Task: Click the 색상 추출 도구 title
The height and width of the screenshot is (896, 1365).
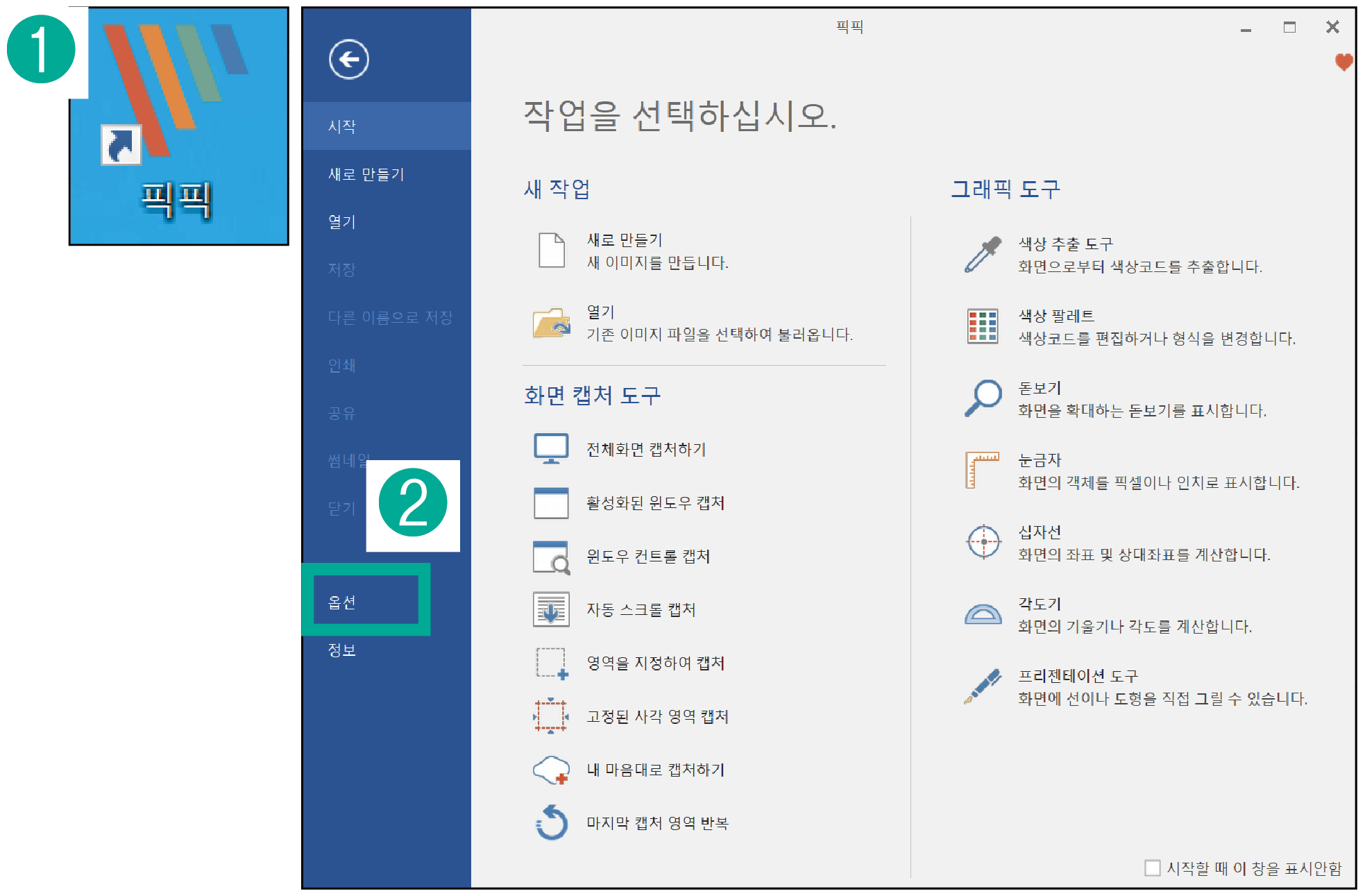Action: tap(1065, 244)
